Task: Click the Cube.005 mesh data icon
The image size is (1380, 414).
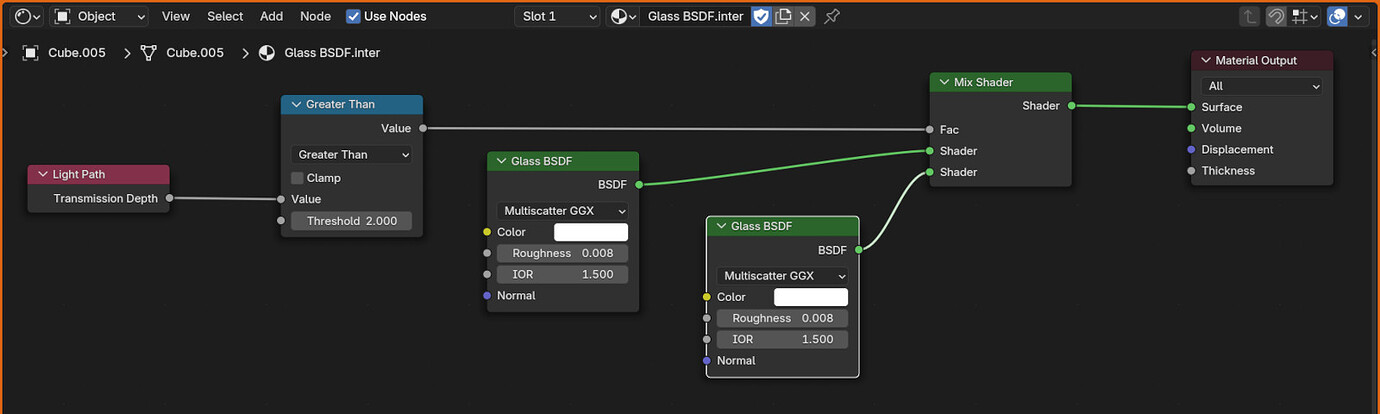Action: [x=149, y=53]
